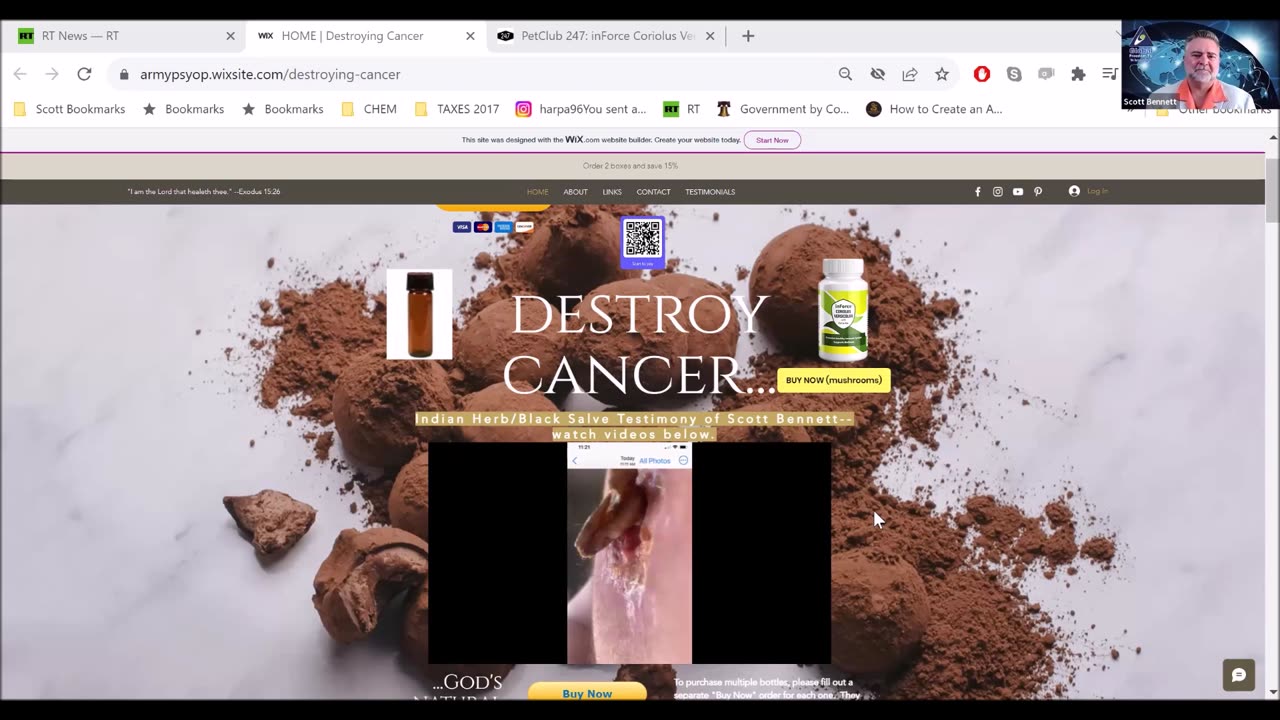The width and height of the screenshot is (1280, 720).
Task: Click the yellow Buy Now button
Action: click(587, 692)
